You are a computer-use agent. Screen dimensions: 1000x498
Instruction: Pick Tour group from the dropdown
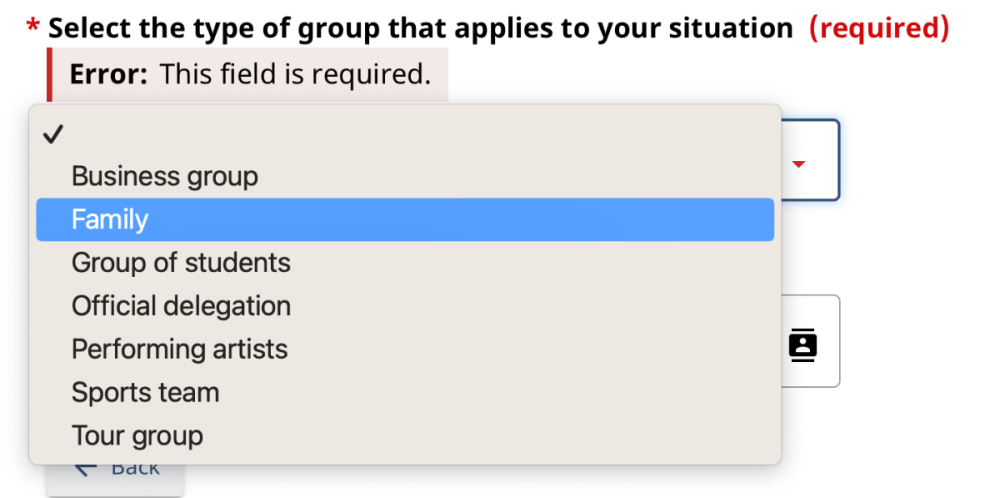137,435
